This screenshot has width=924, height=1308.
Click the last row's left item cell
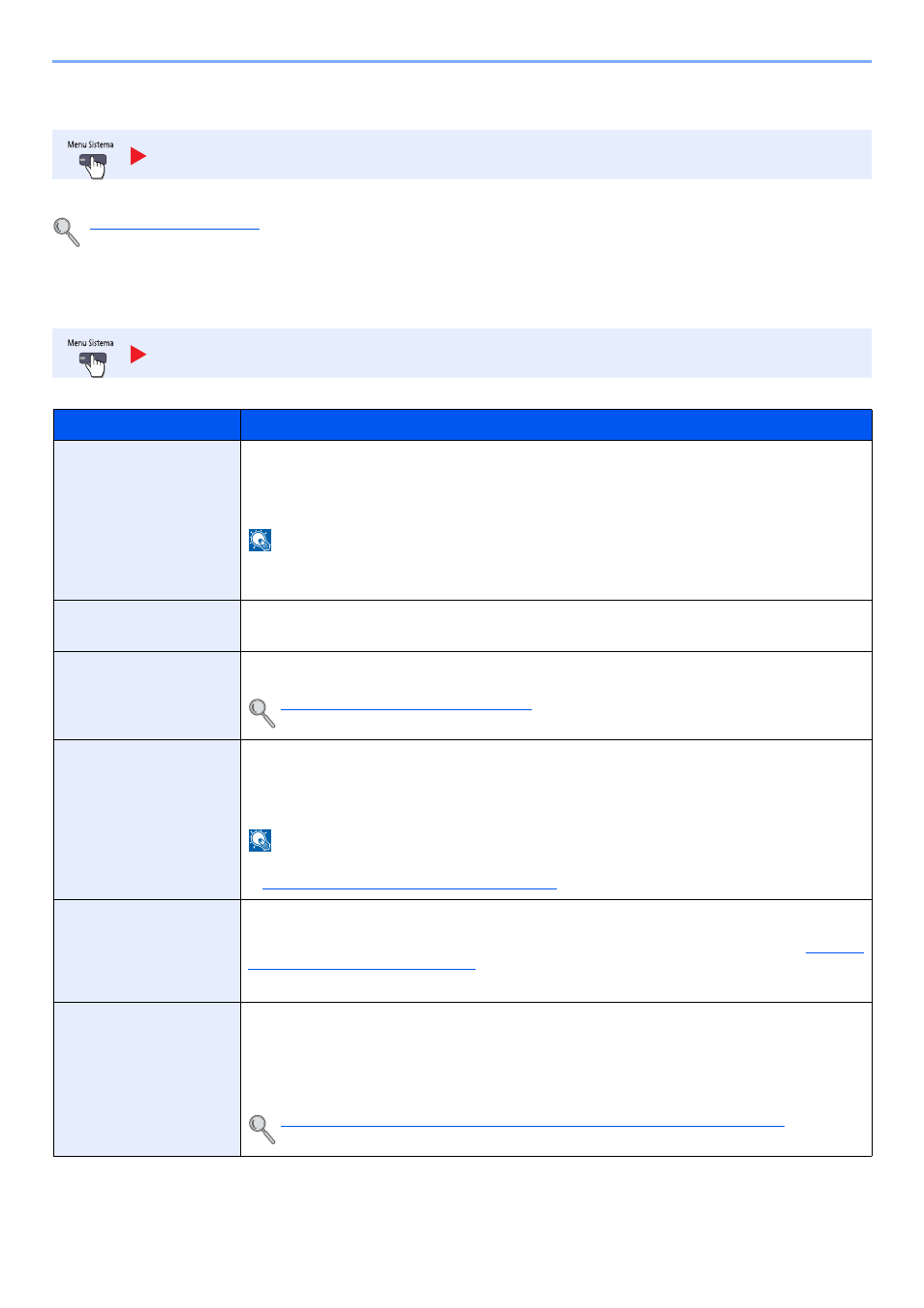(x=147, y=1079)
